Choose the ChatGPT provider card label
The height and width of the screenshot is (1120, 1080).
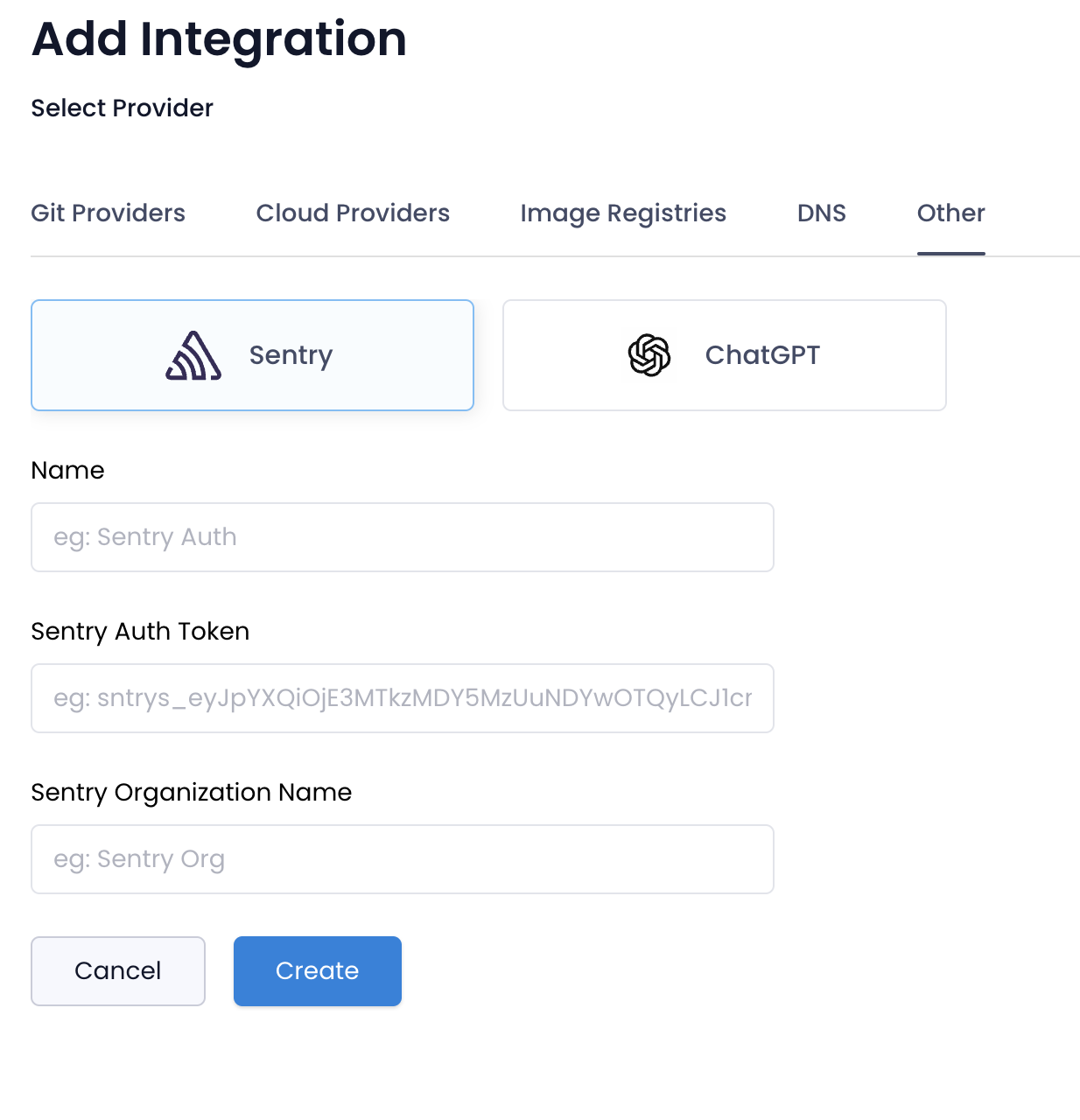pyautogui.click(x=762, y=355)
